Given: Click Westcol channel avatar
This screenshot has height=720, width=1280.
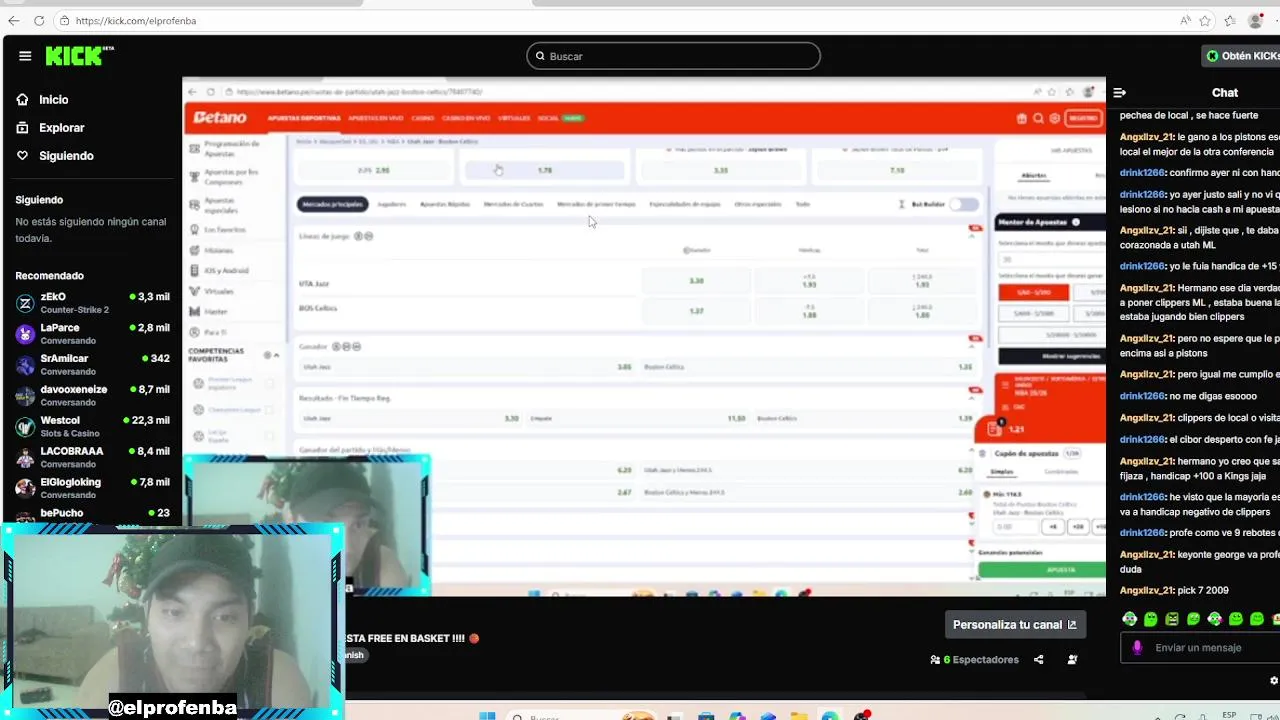Looking at the screenshot, I should (x=25, y=427).
